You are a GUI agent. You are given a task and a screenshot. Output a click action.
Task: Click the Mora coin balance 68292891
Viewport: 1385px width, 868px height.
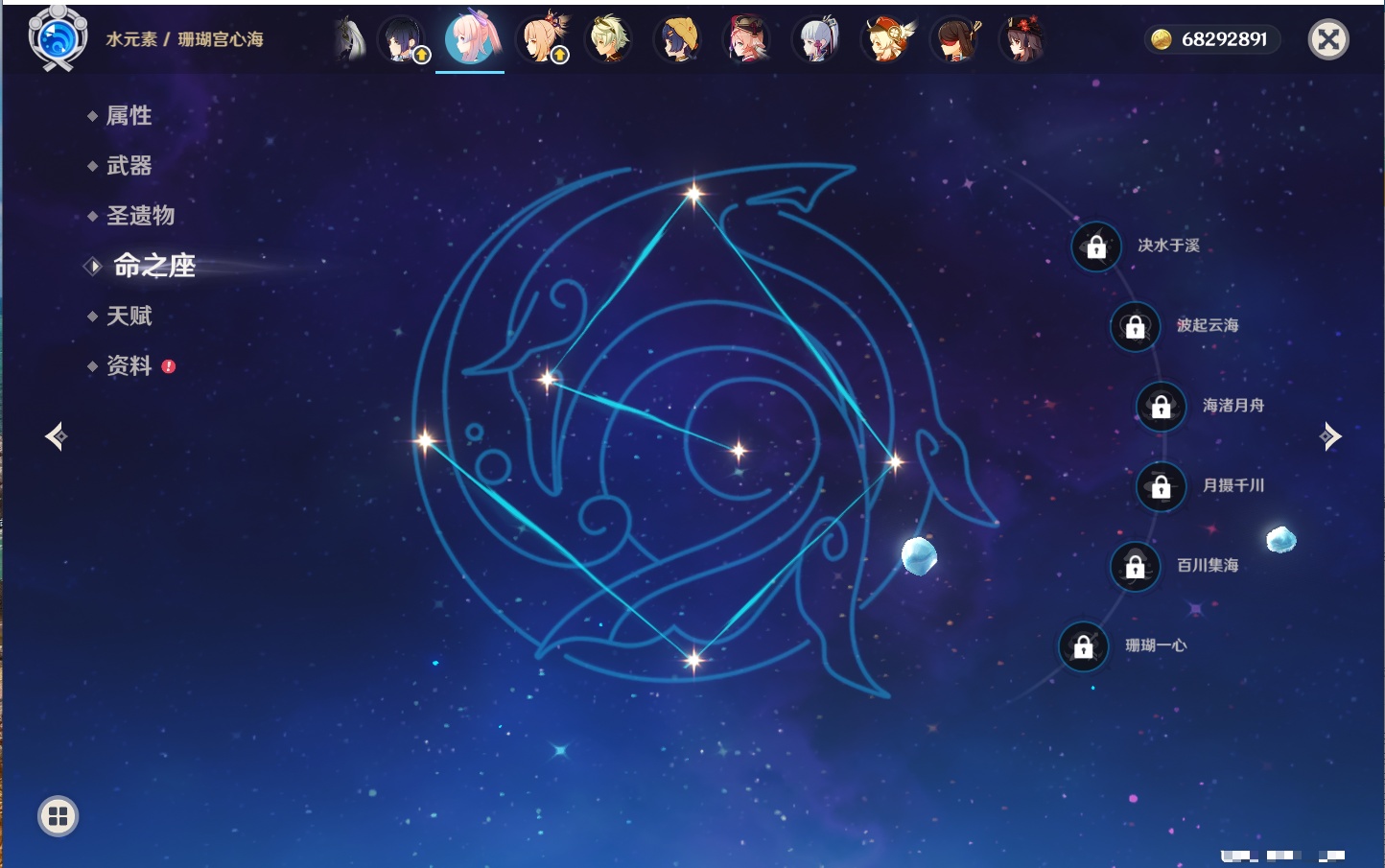point(1212,39)
